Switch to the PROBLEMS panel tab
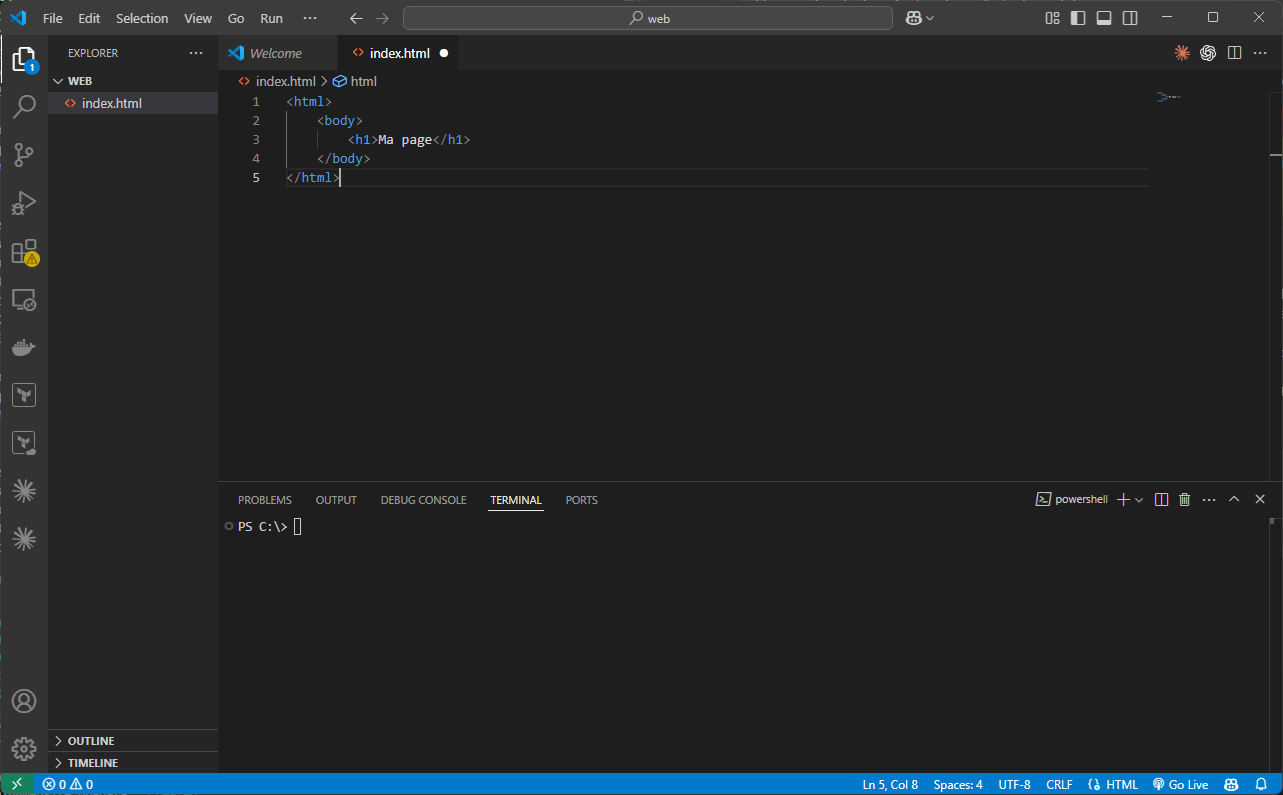The width and height of the screenshot is (1283, 795). click(x=265, y=500)
